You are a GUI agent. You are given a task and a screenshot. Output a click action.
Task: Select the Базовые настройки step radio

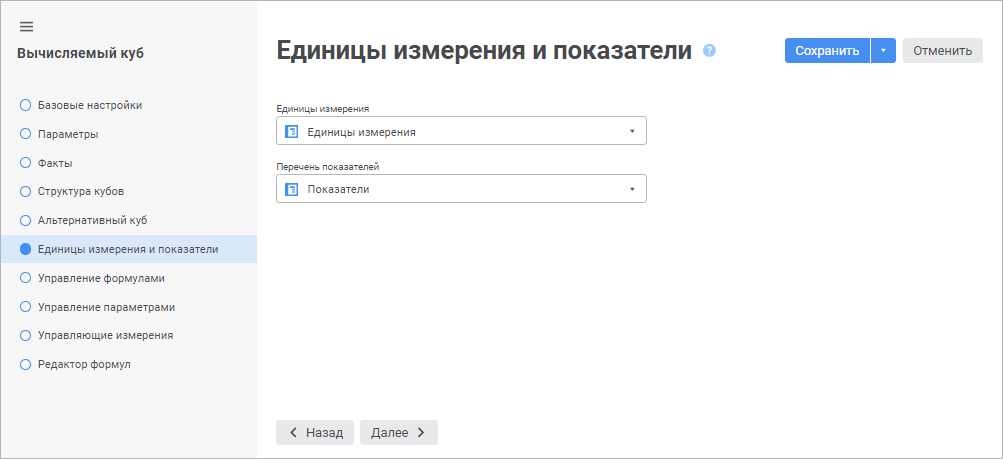point(26,105)
